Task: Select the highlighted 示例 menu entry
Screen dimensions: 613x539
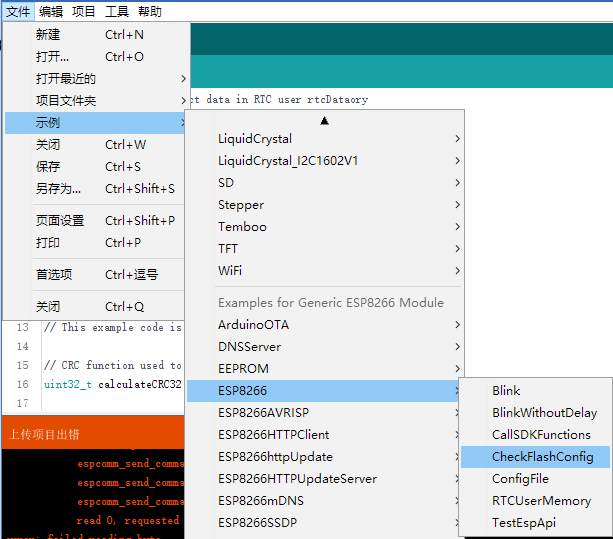Action: point(95,123)
